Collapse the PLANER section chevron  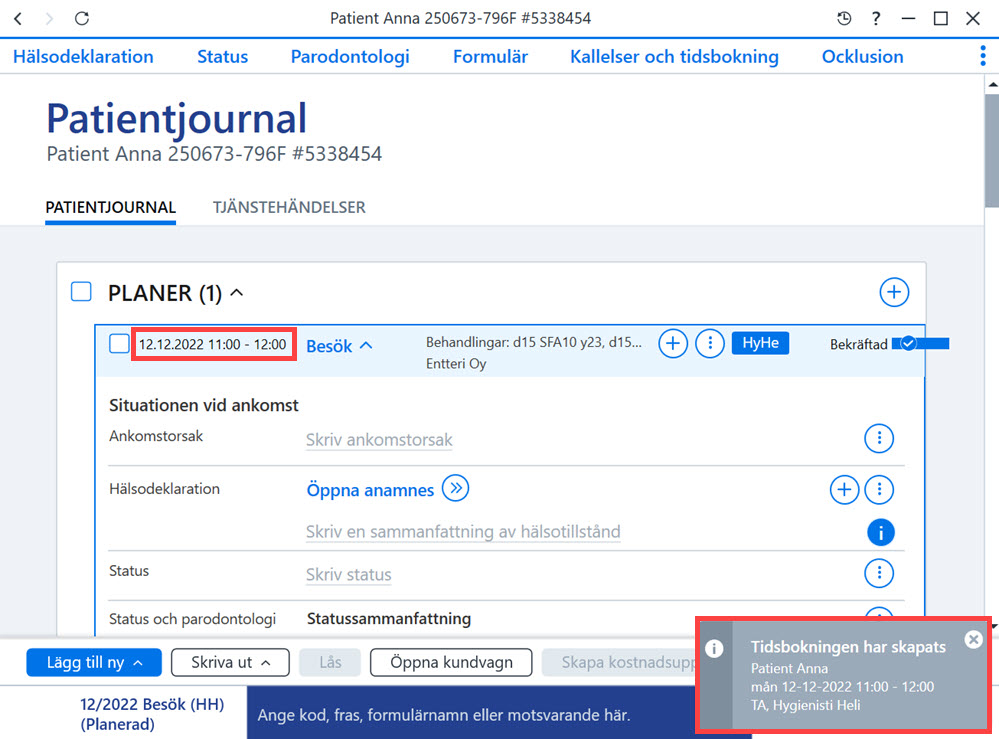coord(236,293)
